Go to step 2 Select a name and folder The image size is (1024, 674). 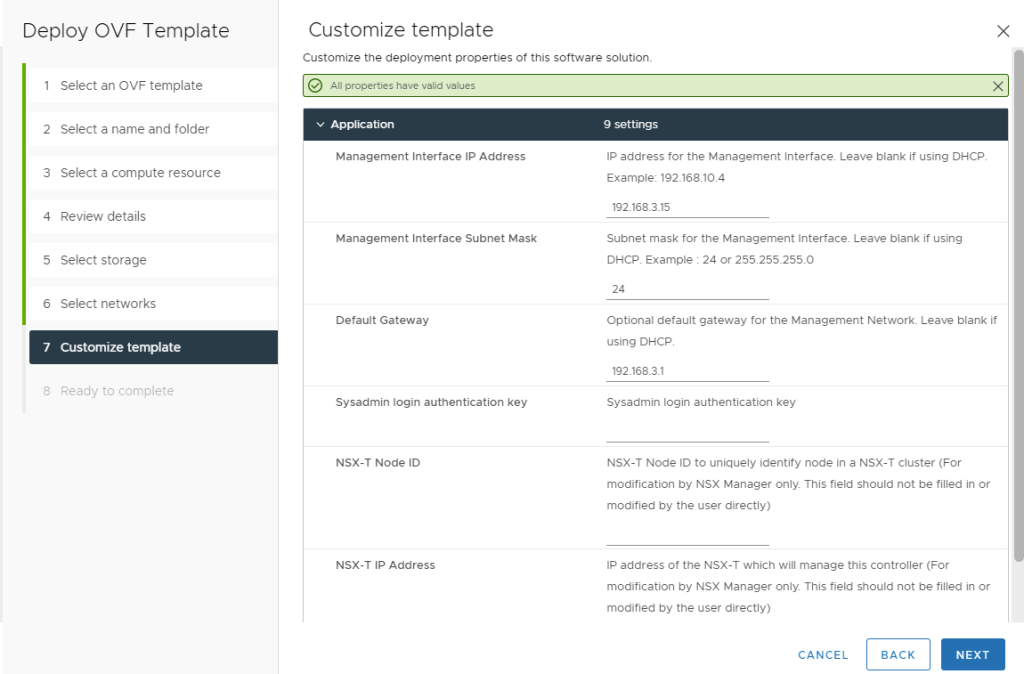pos(135,129)
